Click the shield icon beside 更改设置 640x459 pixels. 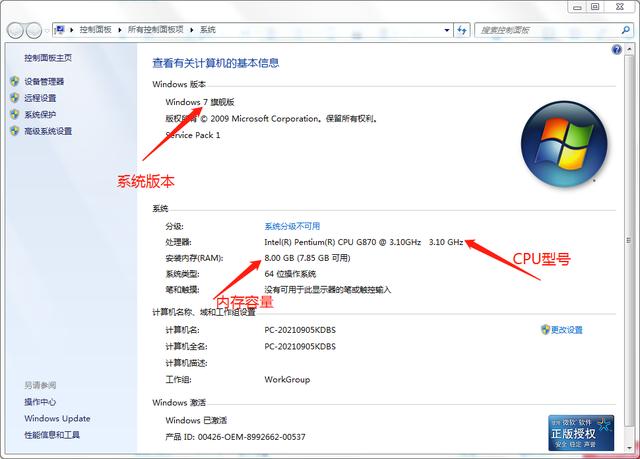545,330
